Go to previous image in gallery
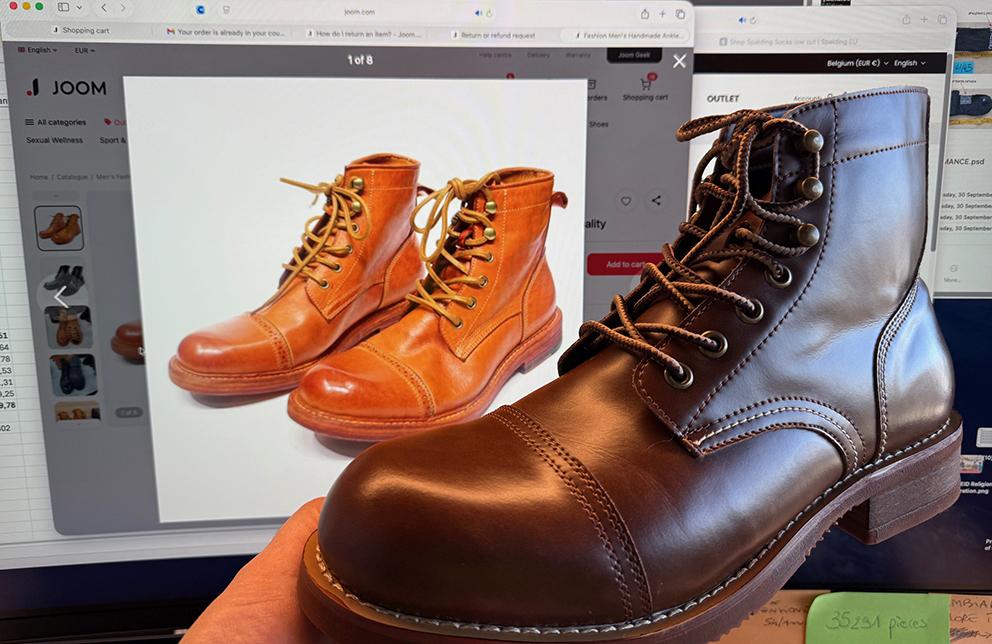 [60, 297]
